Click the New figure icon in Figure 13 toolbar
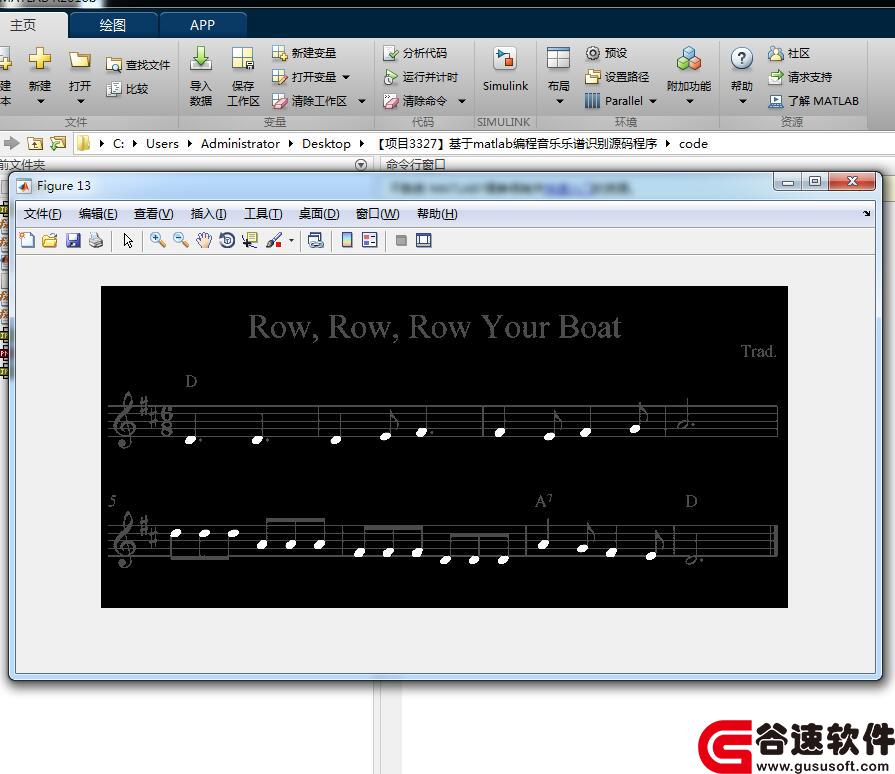This screenshot has width=895, height=774. [27, 240]
